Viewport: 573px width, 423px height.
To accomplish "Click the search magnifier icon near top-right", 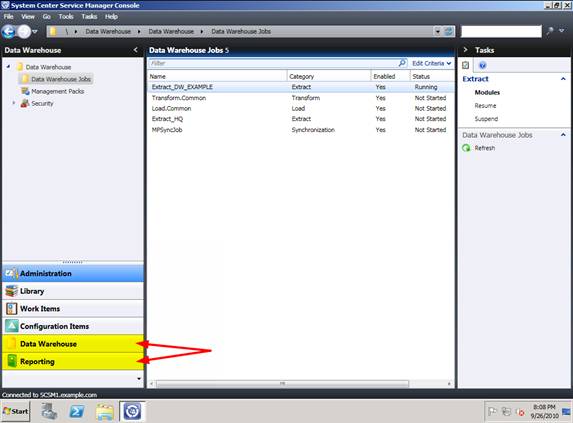I will (550, 31).
